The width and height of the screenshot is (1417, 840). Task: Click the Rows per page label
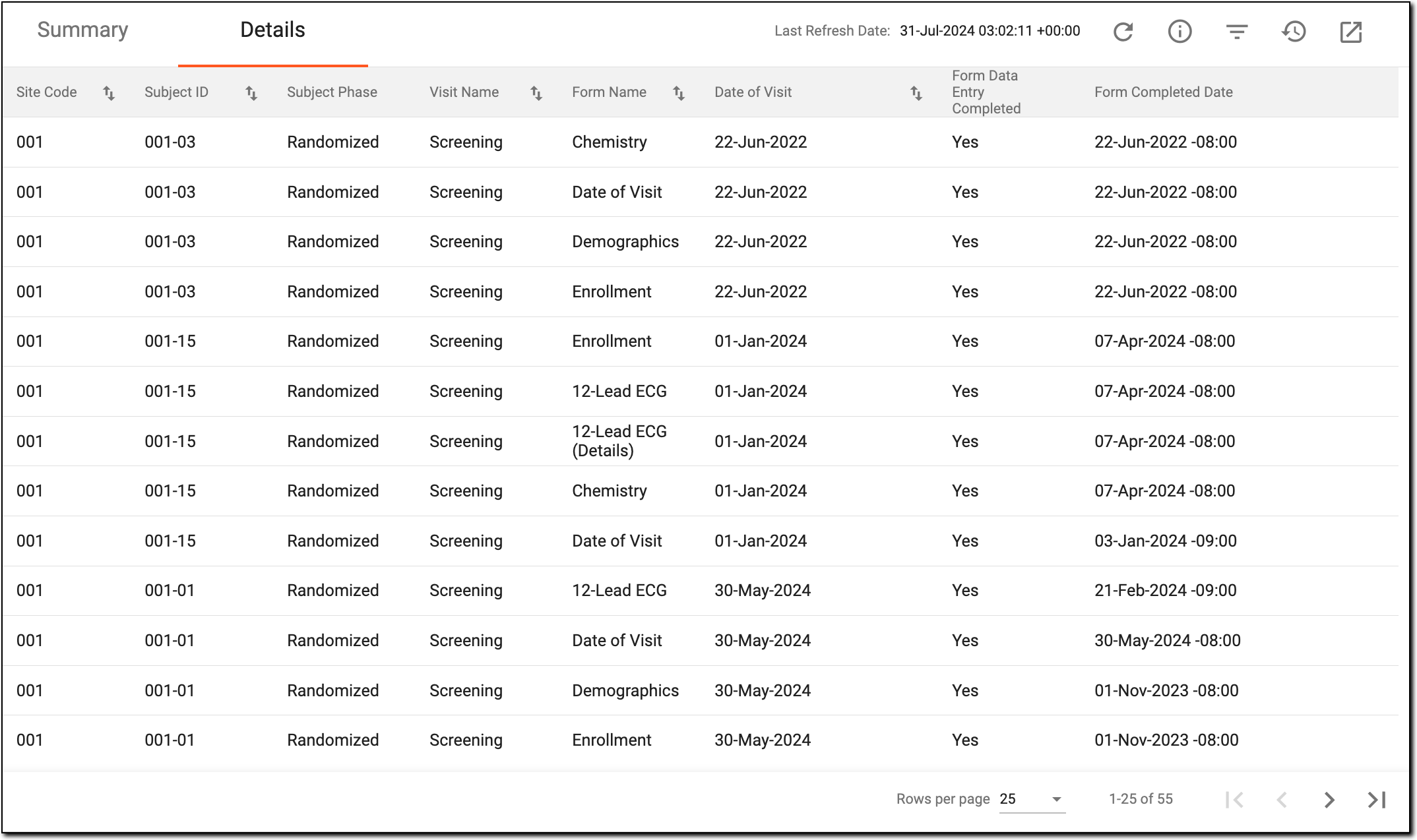943,799
